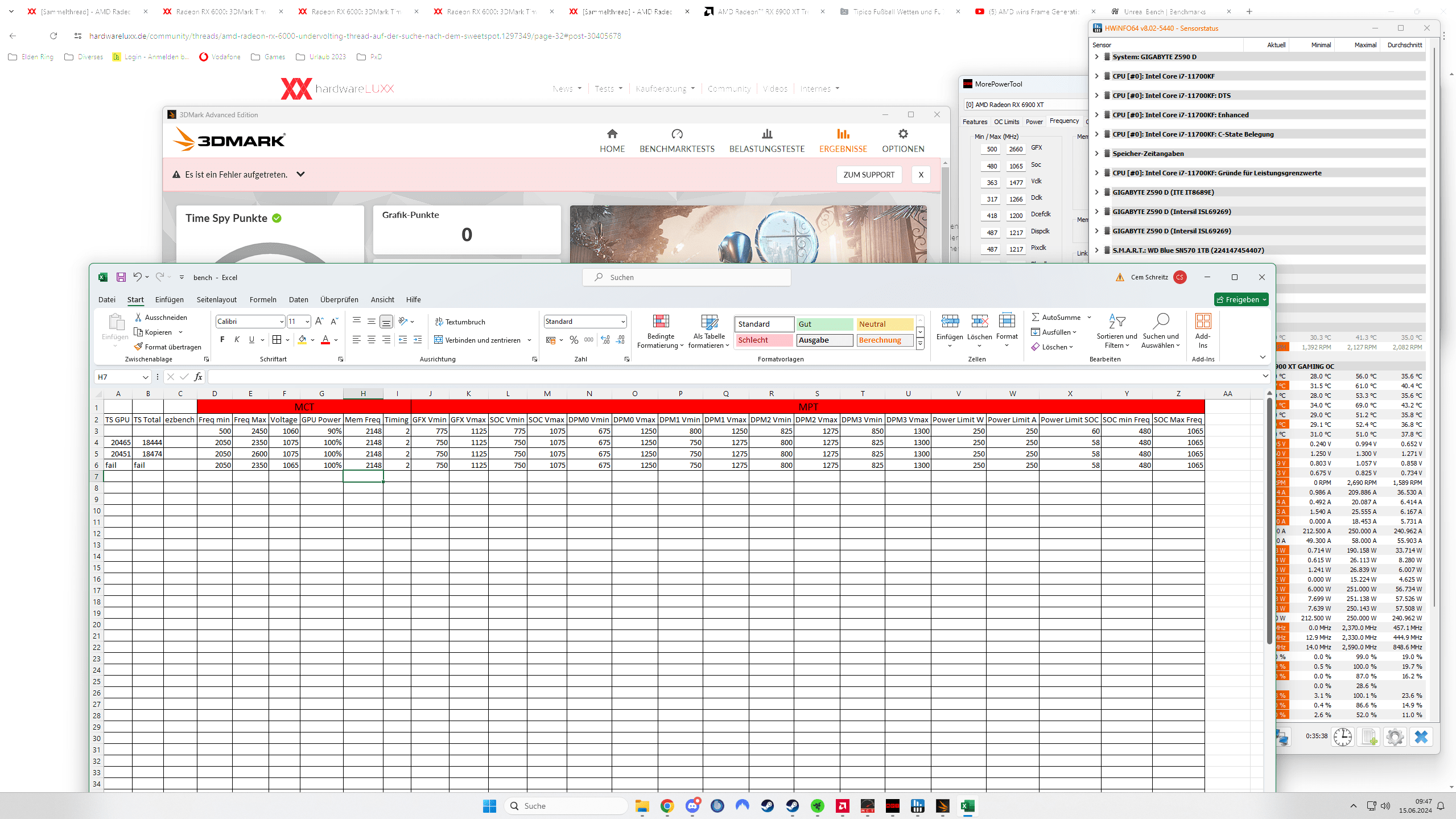Increase font size with the large A icon
1456x819 pixels.
(x=319, y=322)
